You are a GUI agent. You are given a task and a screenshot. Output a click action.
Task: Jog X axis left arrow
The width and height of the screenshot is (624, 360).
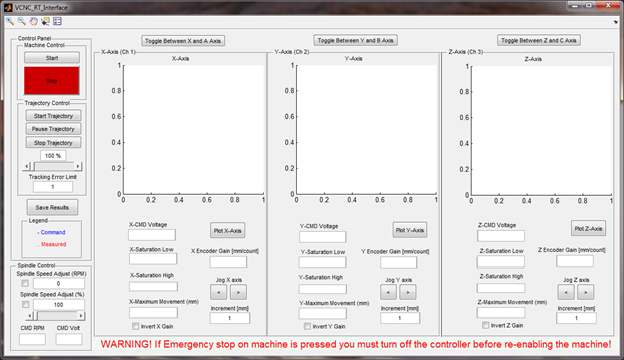point(218,292)
